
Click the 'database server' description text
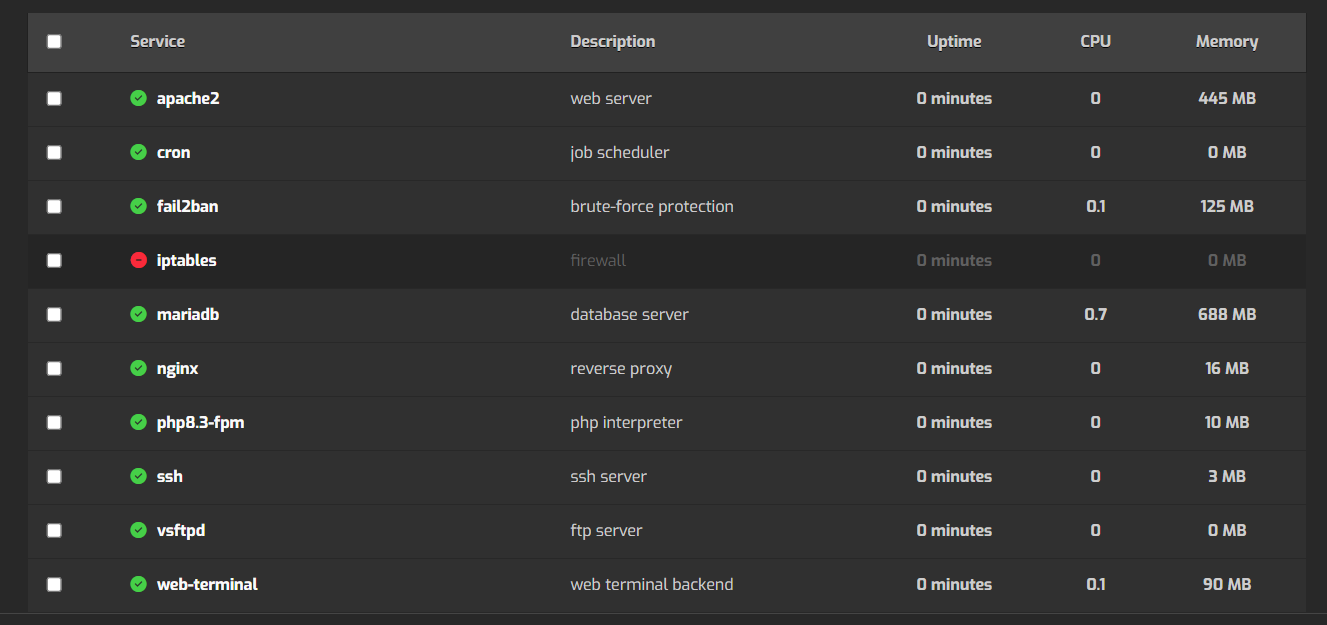click(x=630, y=314)
